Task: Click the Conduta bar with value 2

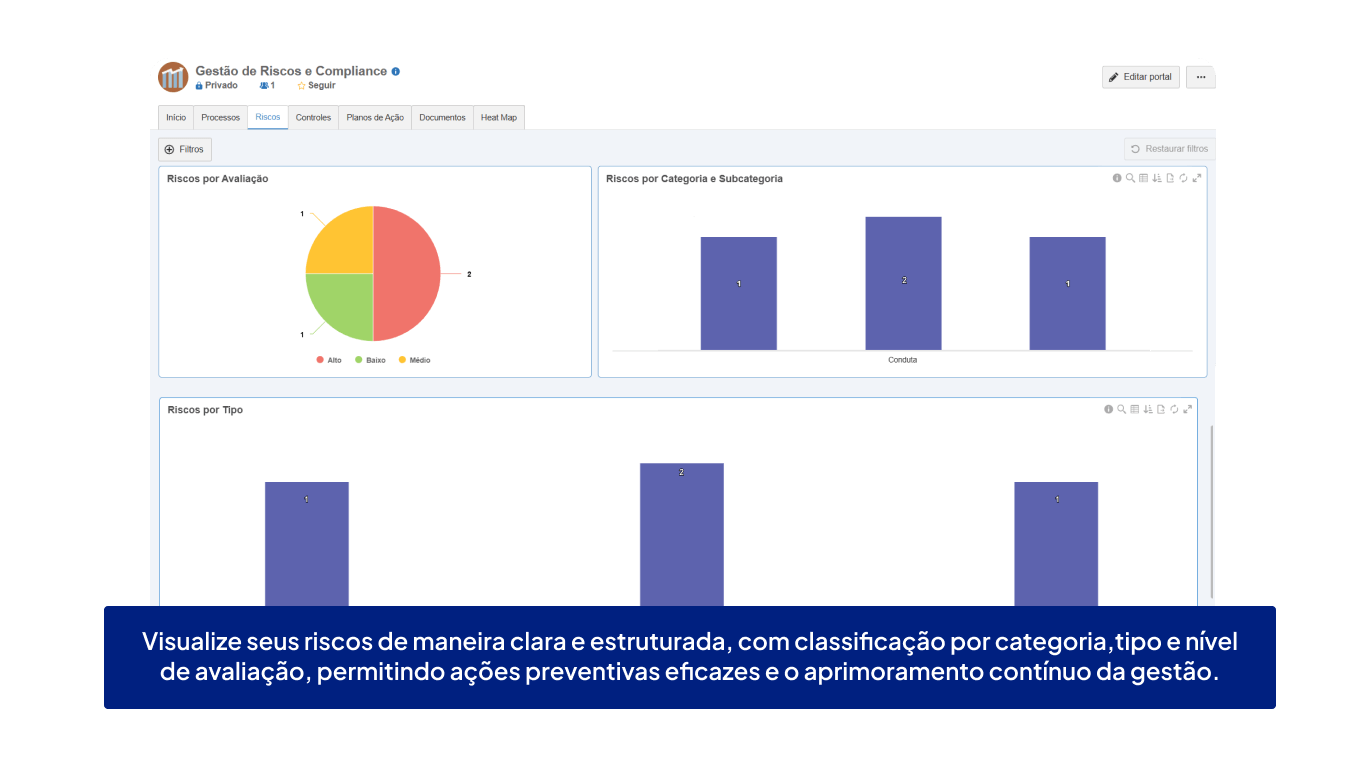Action: click(903, 283)
